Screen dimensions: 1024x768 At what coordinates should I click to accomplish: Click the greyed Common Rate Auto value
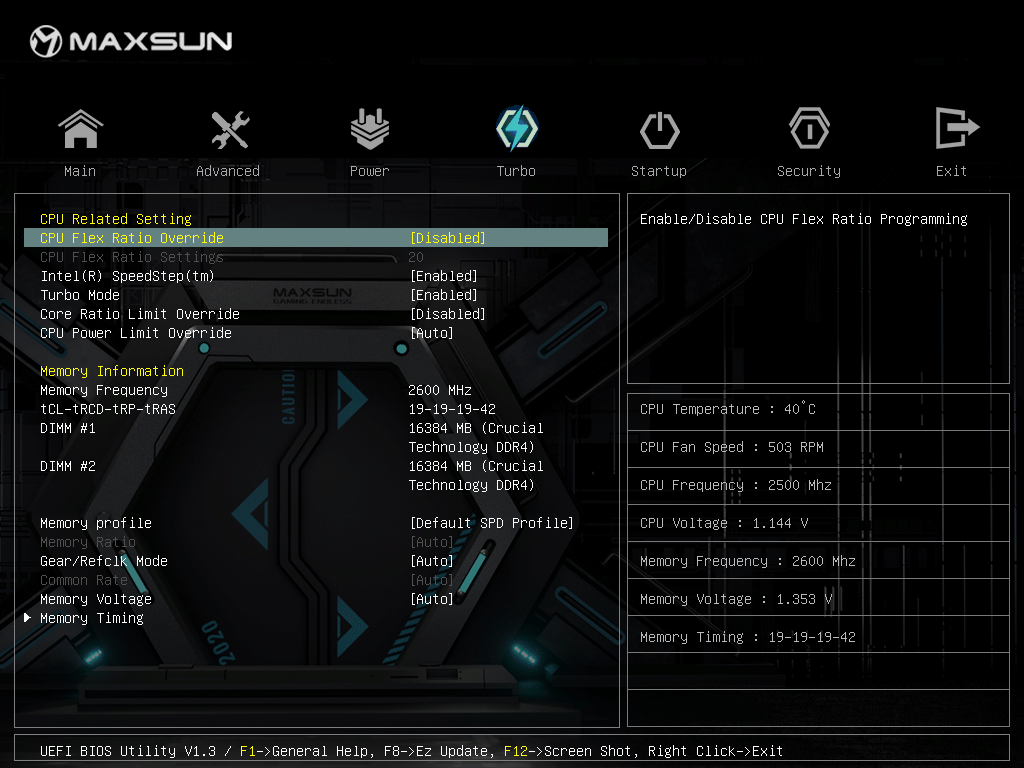[x=432, y=580]
